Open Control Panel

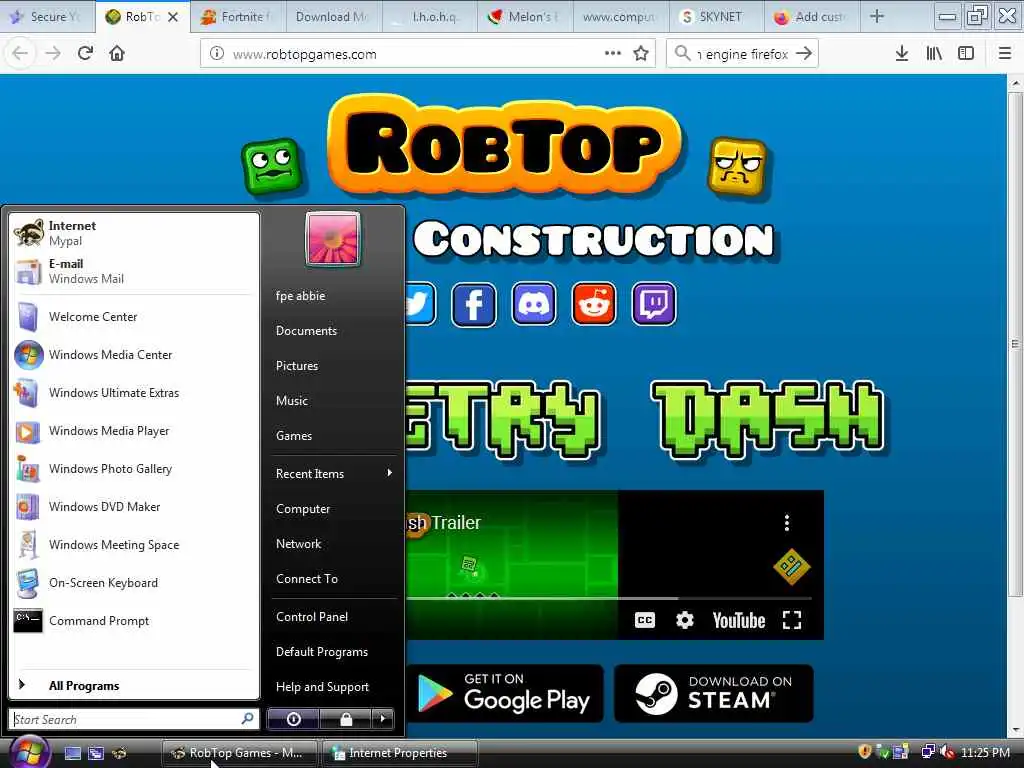(333, 616)
